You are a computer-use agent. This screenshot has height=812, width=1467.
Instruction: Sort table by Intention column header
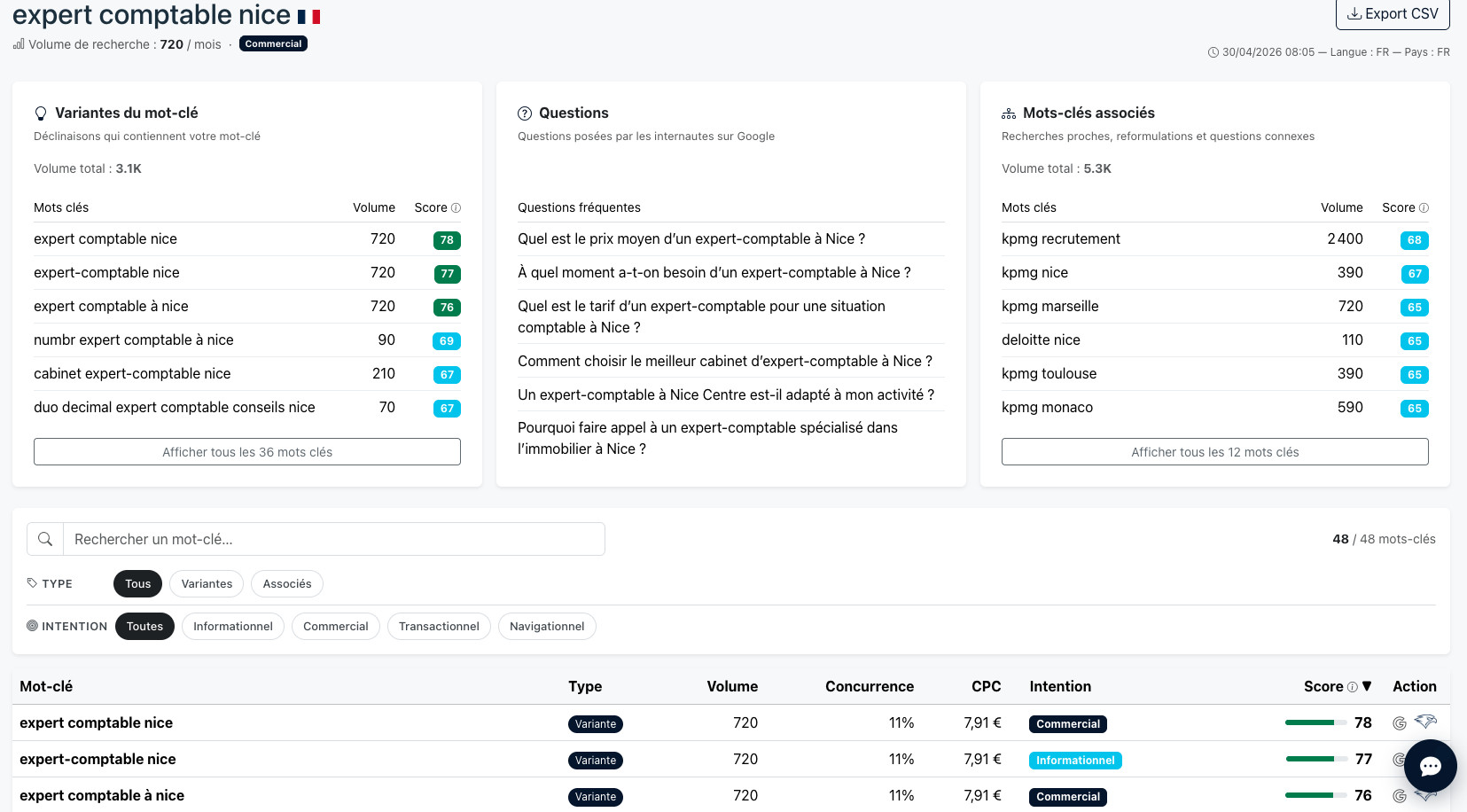1060,686
